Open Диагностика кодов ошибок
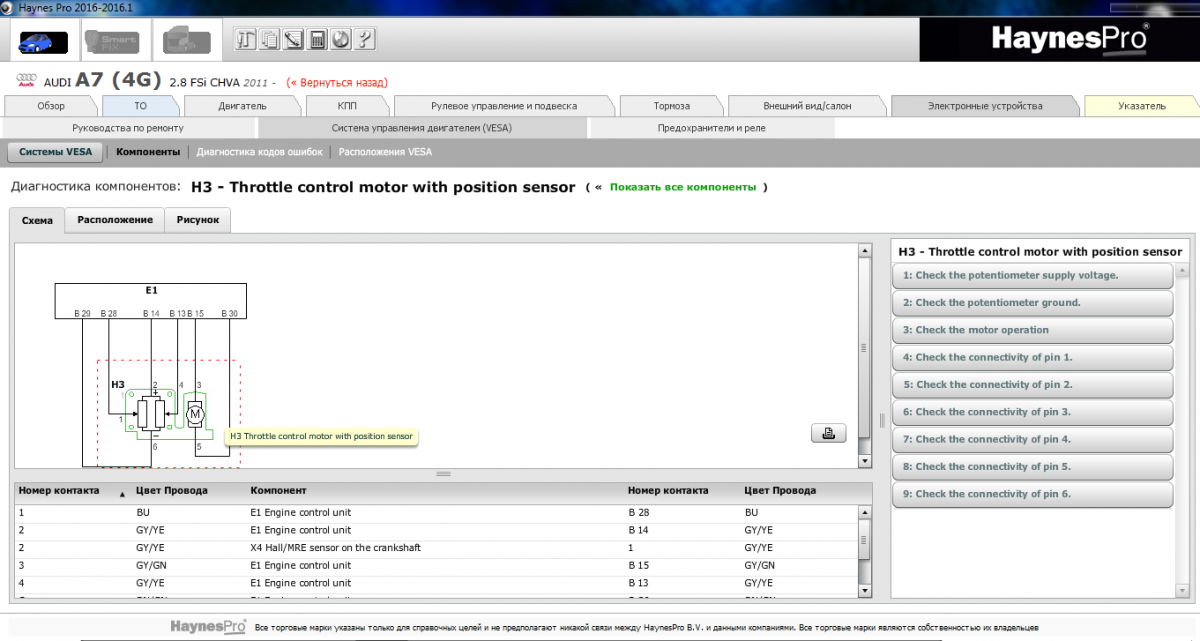Image resolution: width=1200 pixels, height=641 pixels. pos(260,152)
